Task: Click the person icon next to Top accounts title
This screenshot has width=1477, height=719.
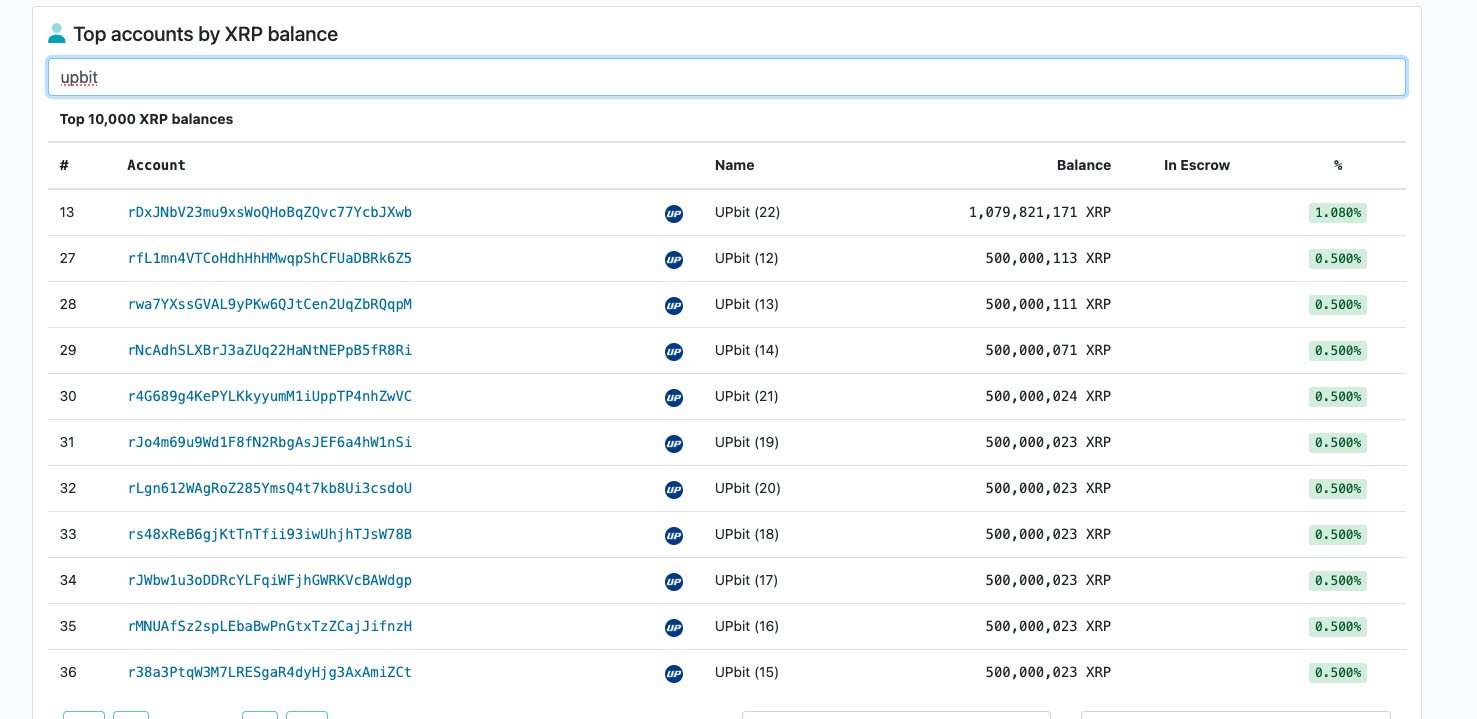Action: coord(57,34)
